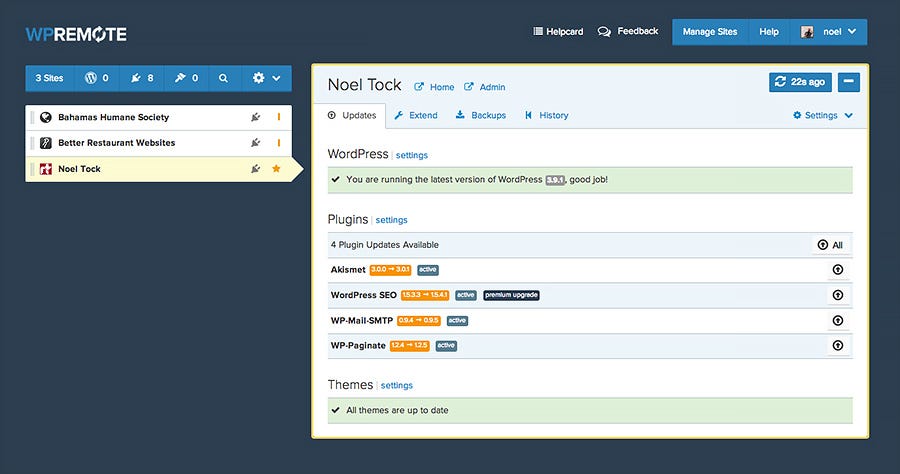Image resolution: width=900 pixels, height=474 pixels.
Task: Click orange alert marker on Better Restaurant Websites
Action: tap(279, 143)
